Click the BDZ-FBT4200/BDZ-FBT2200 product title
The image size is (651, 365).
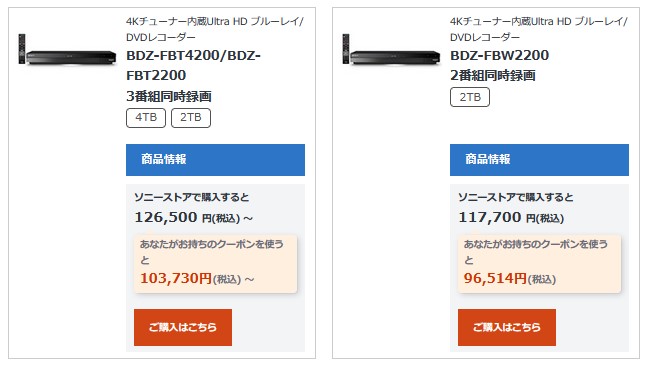193,65
